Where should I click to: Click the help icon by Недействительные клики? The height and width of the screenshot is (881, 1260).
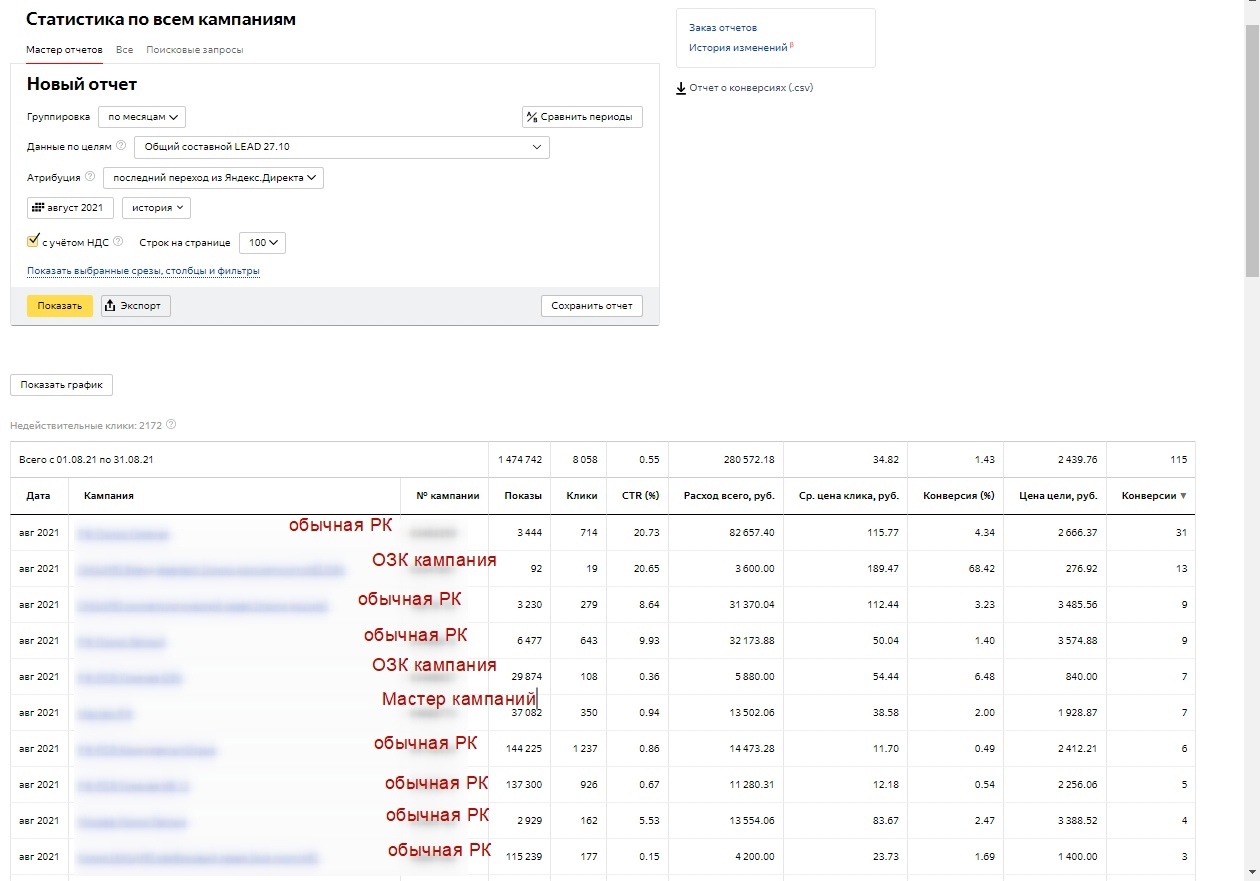[171, 425]
